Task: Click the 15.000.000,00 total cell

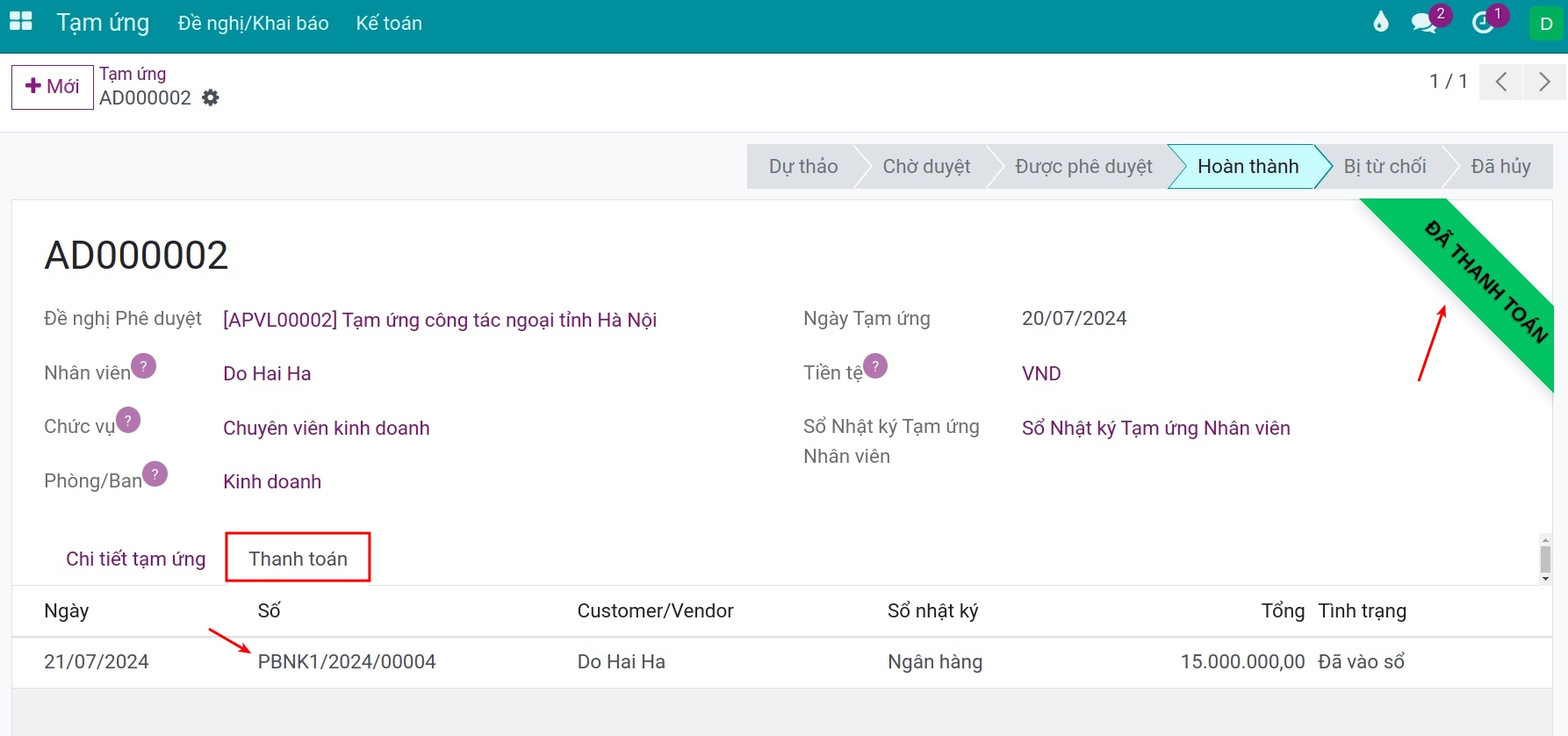Action: click(1242, 662)
